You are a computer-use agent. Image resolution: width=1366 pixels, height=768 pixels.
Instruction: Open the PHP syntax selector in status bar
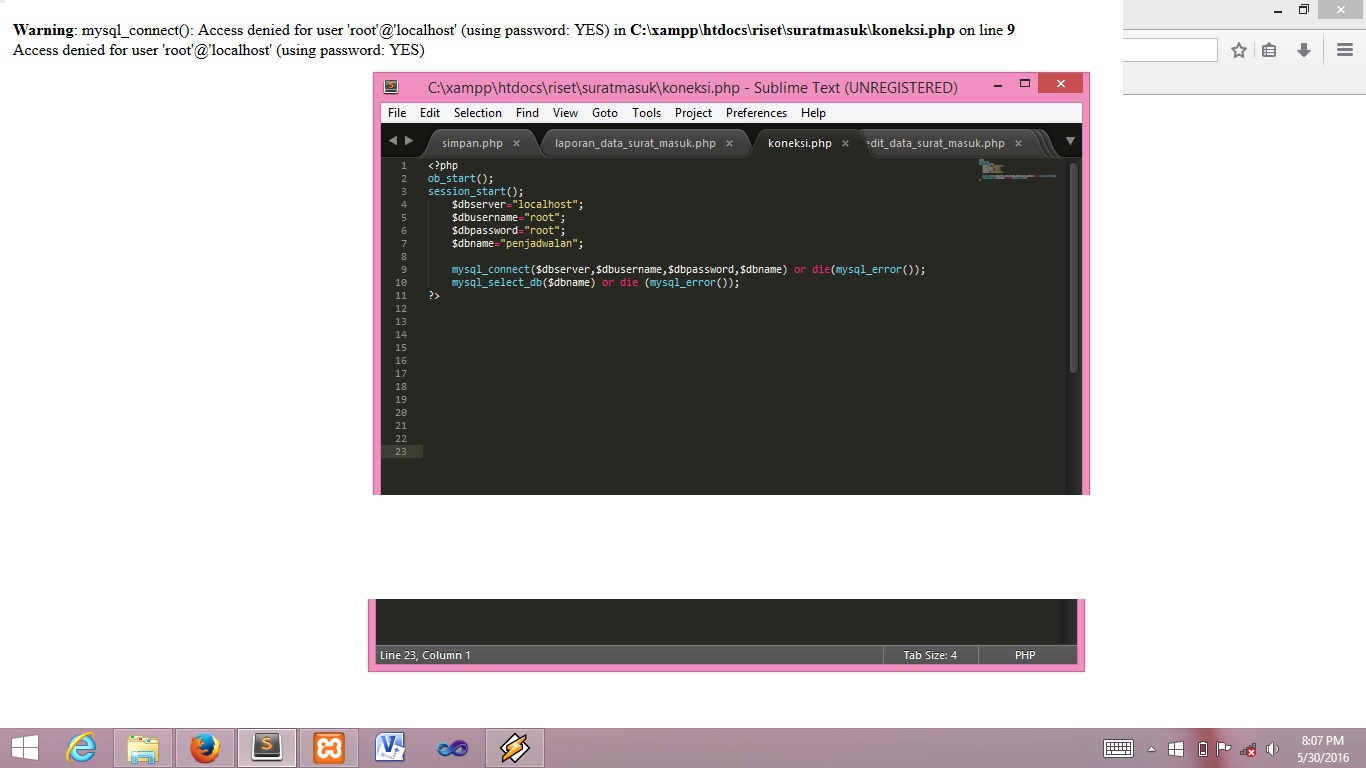click(1025, 655)
